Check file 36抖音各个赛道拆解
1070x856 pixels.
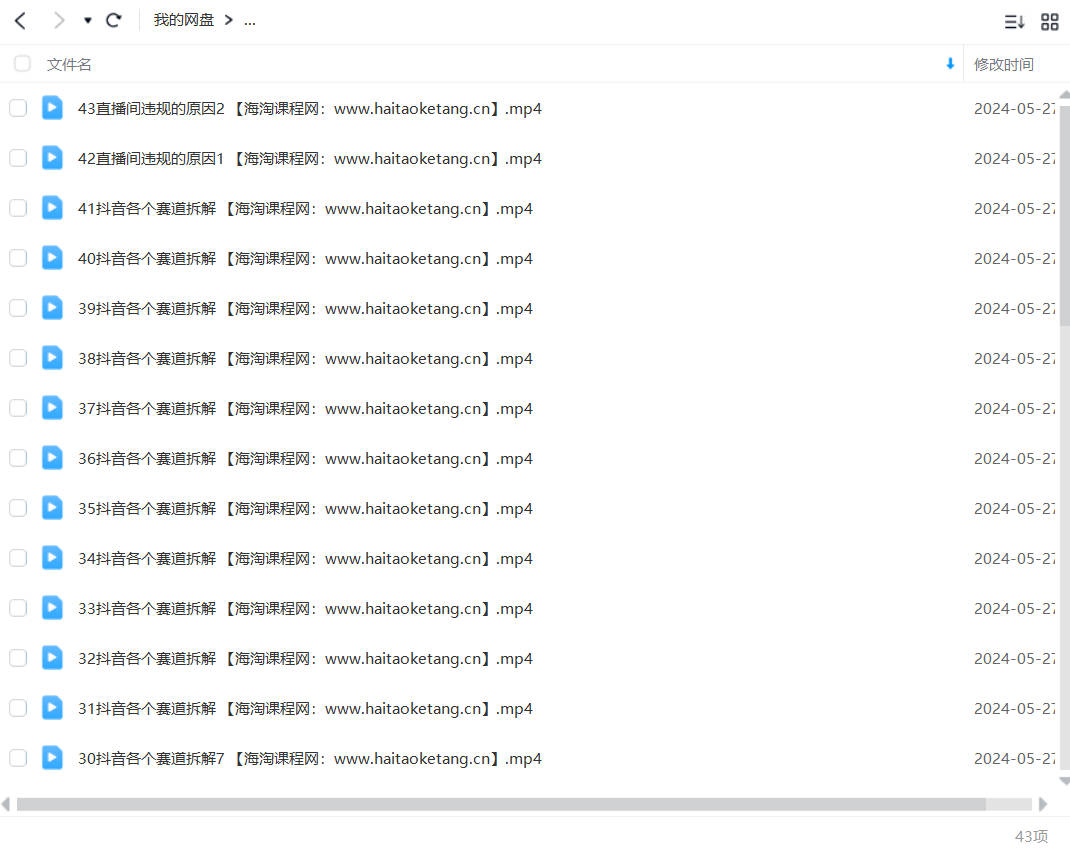pyautogui.click(x=18, y=458)
